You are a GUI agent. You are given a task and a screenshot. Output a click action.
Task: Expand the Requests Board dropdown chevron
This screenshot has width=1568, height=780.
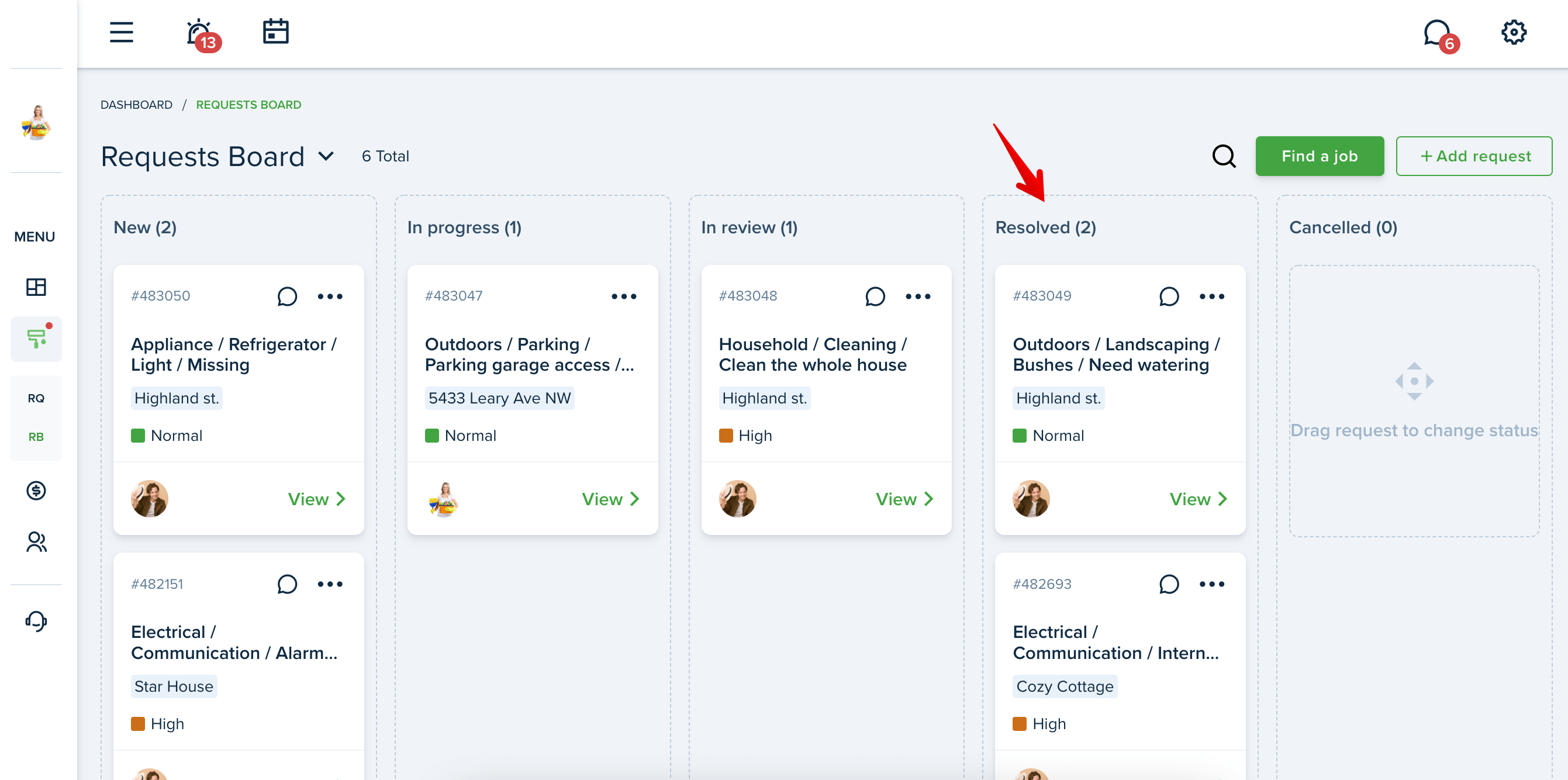click(x=326, y=157)
